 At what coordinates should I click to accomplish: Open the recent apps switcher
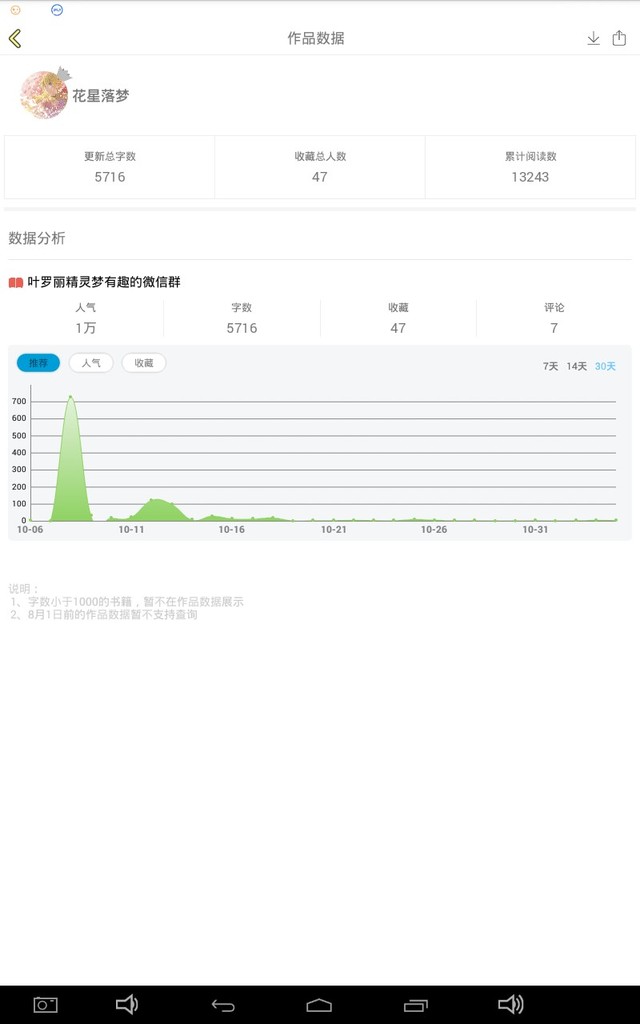(x=415, y=1004)
